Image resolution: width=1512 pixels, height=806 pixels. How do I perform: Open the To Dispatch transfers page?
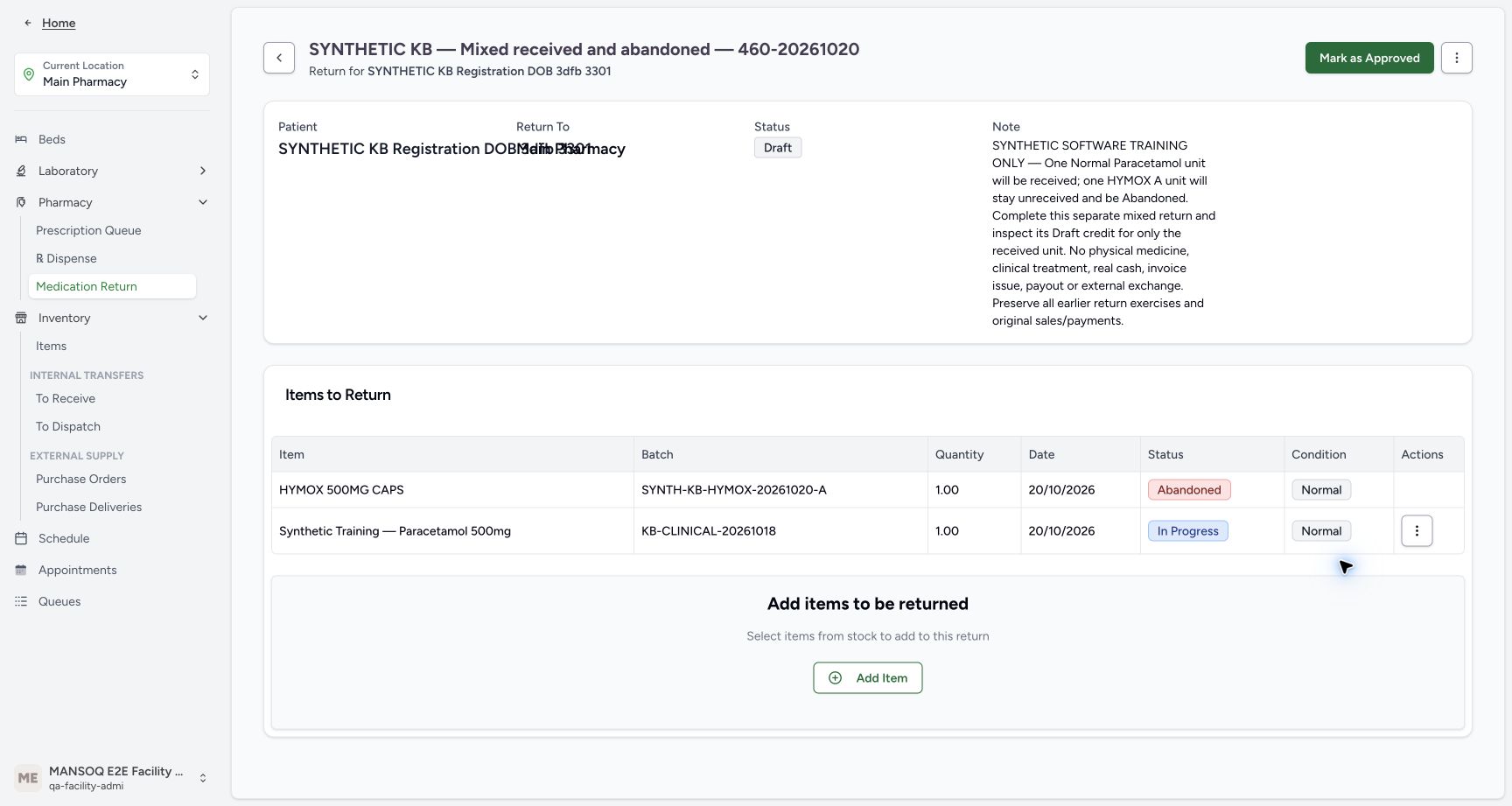point(68,426)
